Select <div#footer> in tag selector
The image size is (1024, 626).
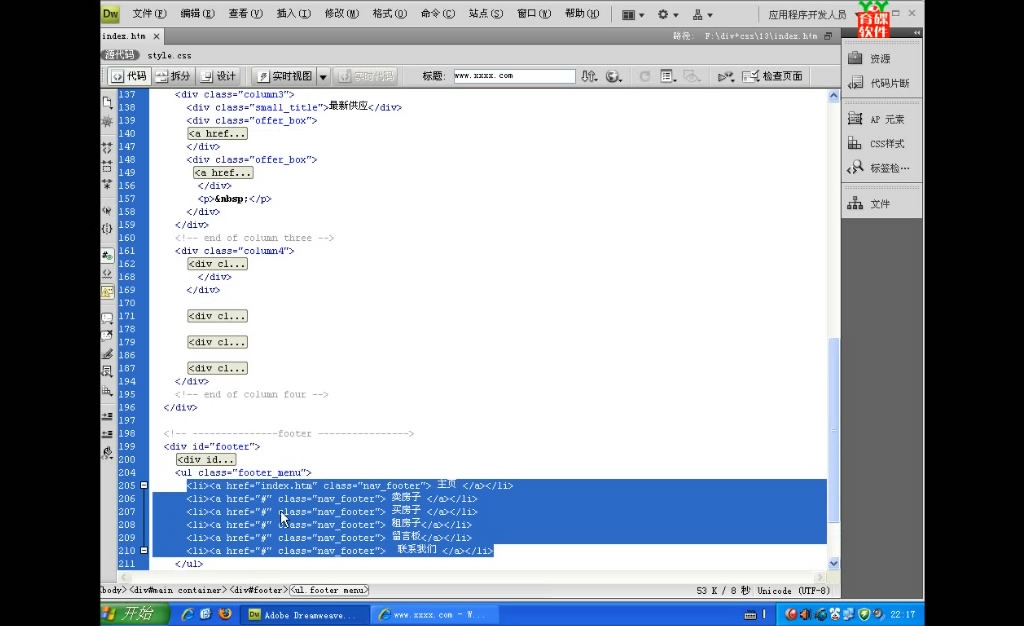[259, 590]
